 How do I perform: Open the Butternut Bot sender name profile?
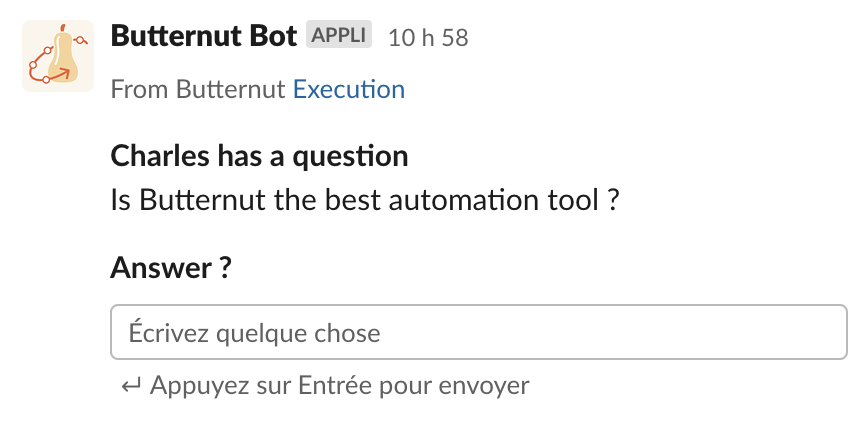(204, 36)
